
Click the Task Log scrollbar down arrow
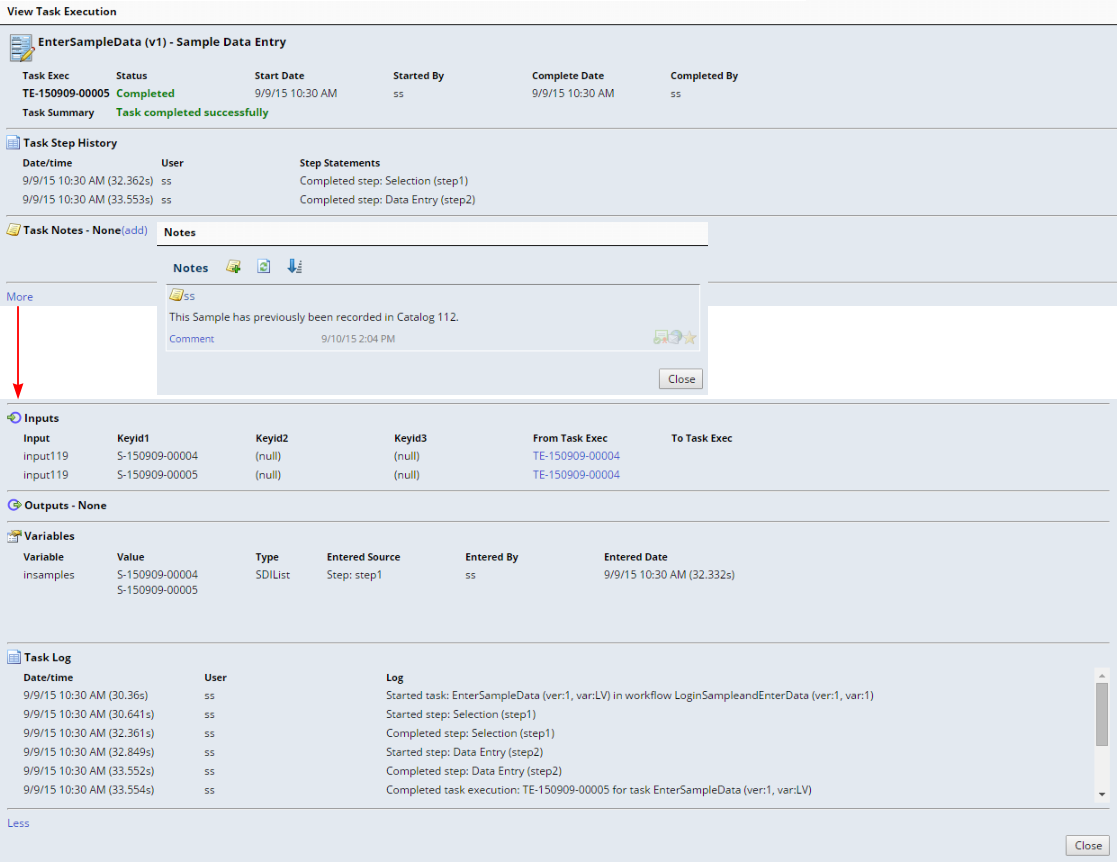click(x=1102, y=794)
